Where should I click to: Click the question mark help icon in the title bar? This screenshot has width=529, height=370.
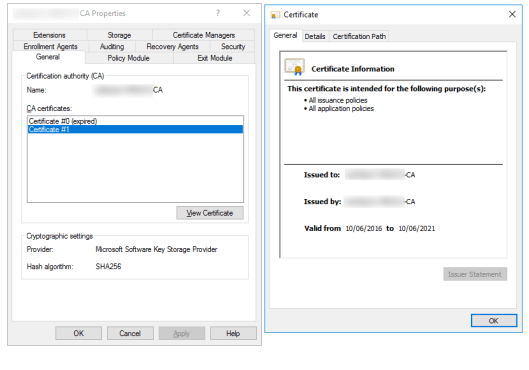(x=218, y=13)
